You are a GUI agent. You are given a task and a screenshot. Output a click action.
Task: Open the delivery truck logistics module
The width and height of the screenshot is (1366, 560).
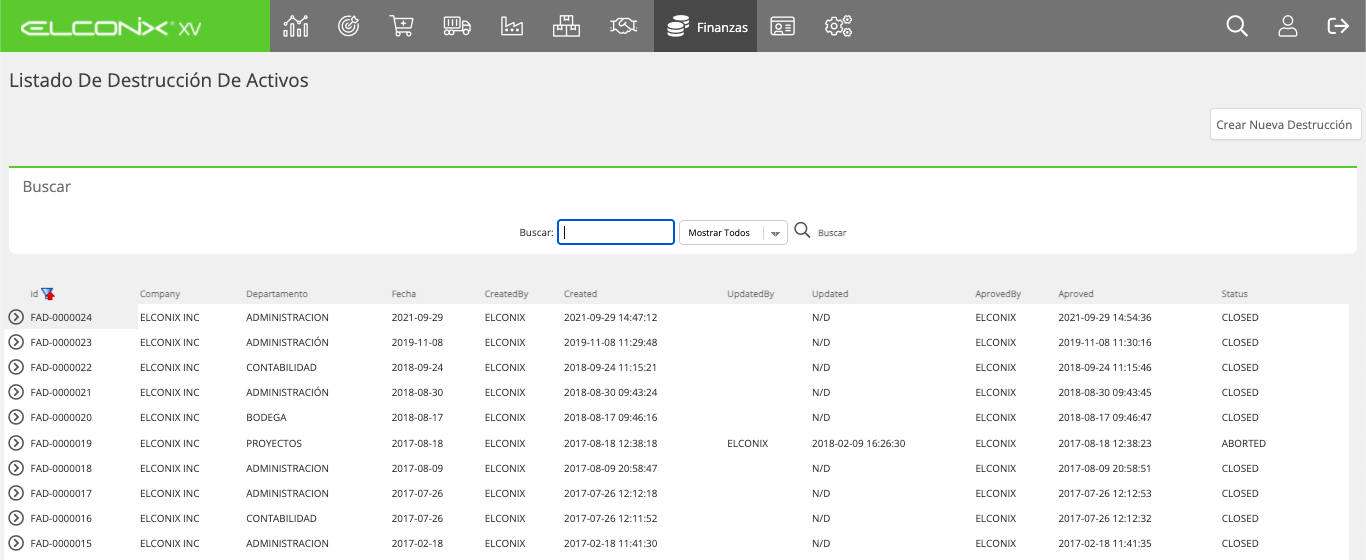click(x=457, y=26)
